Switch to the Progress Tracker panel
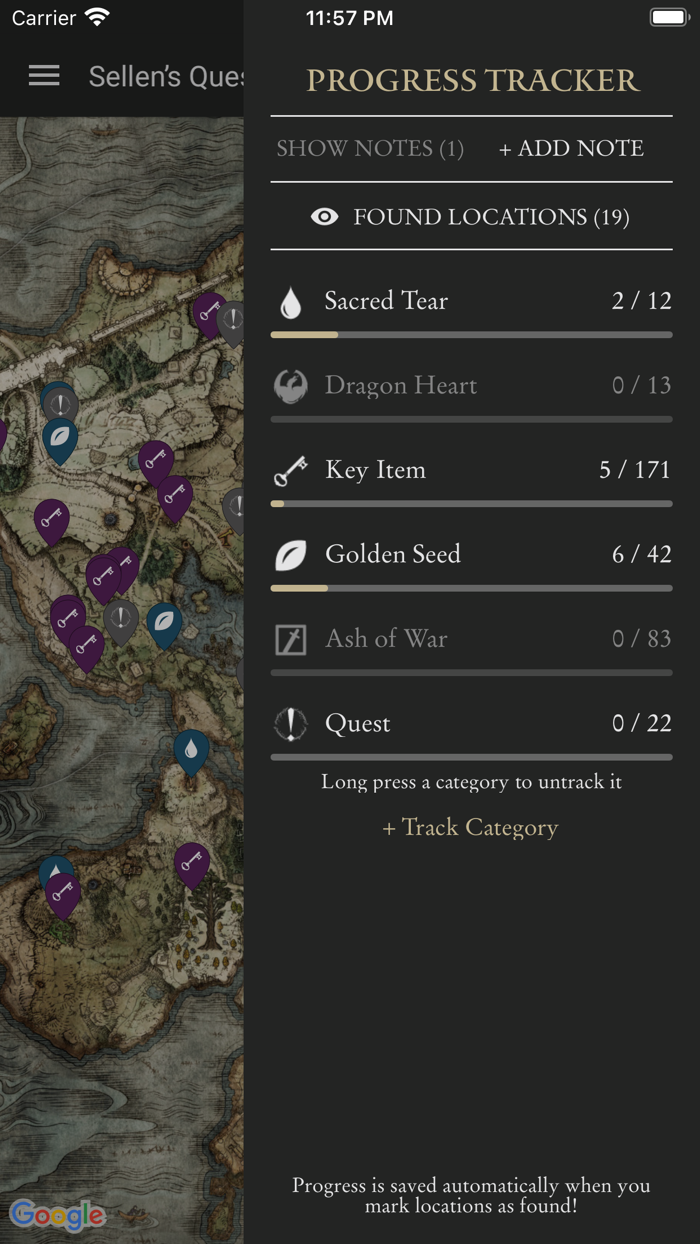The image size is (700, 1244). 471,80
